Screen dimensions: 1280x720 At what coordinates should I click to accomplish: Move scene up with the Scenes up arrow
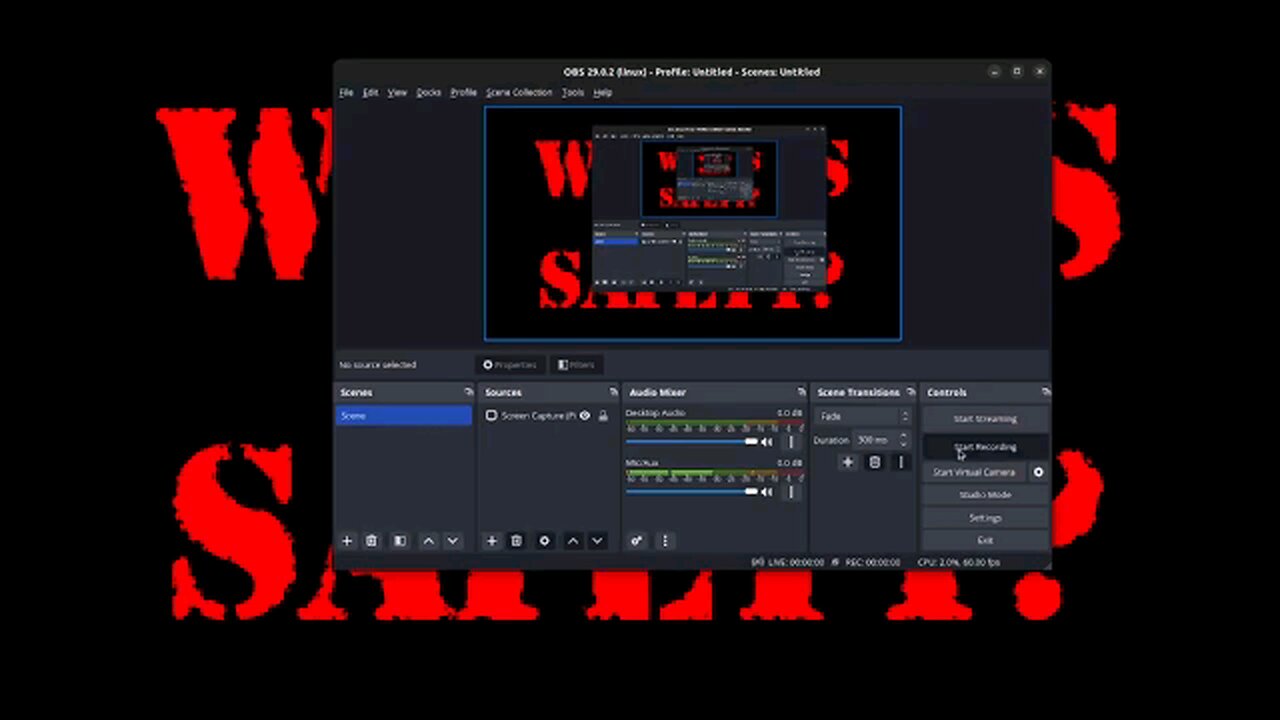(x=428, y=541)
